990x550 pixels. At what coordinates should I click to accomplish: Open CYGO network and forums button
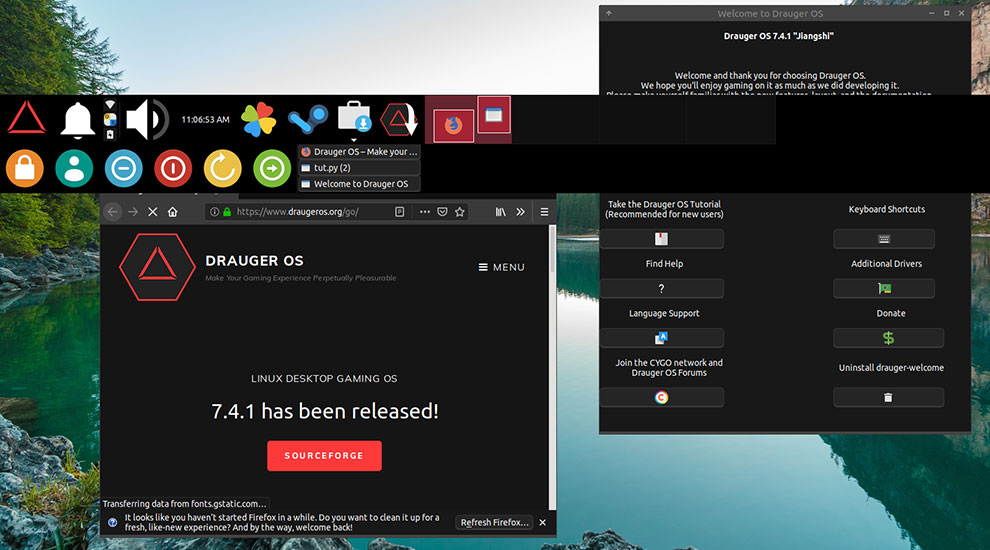coord(661,397)
